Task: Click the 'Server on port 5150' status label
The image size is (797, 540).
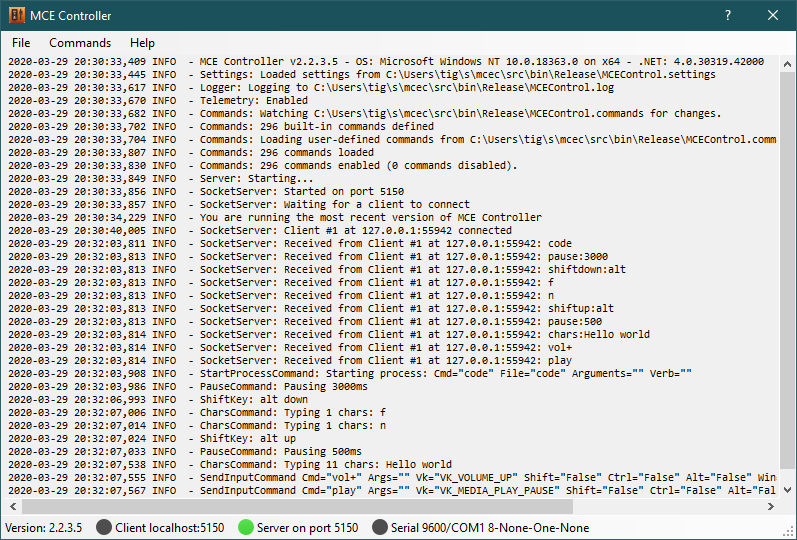Action: tap(308, 528)
